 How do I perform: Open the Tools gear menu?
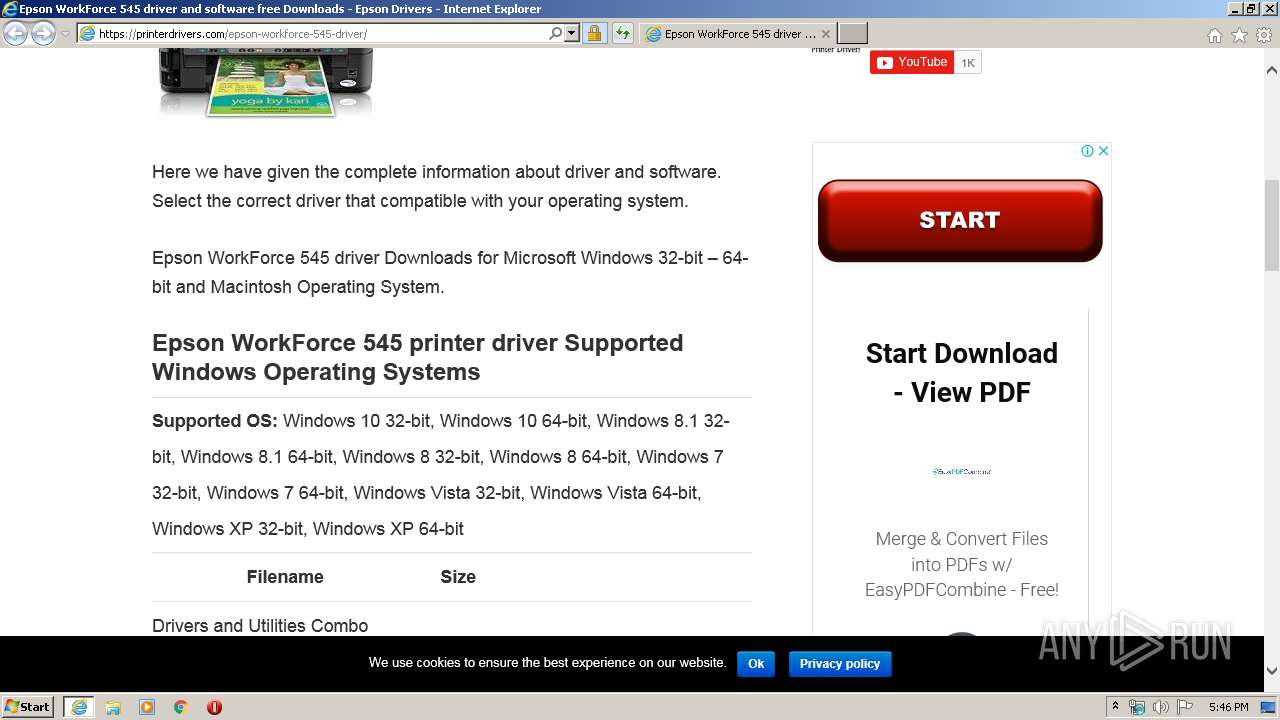1263,34
